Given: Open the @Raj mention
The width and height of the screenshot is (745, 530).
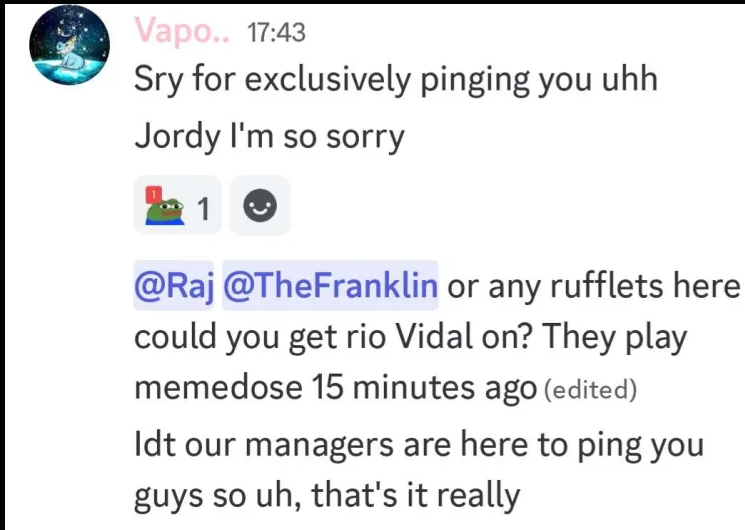Looking at the screenshot, I should (x=175, y=286).
